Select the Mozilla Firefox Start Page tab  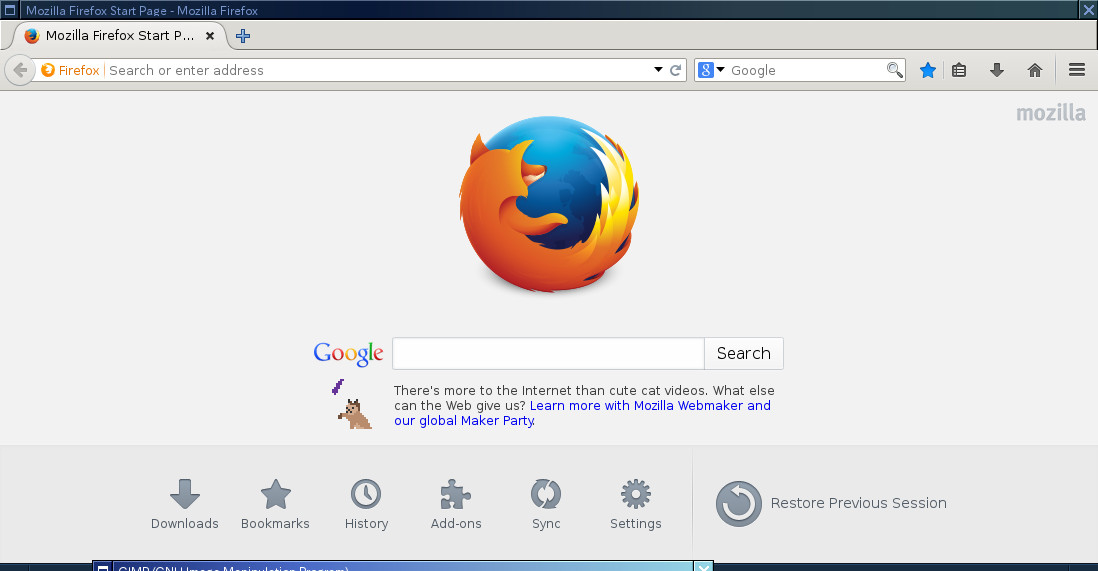(x=119, y=36)
